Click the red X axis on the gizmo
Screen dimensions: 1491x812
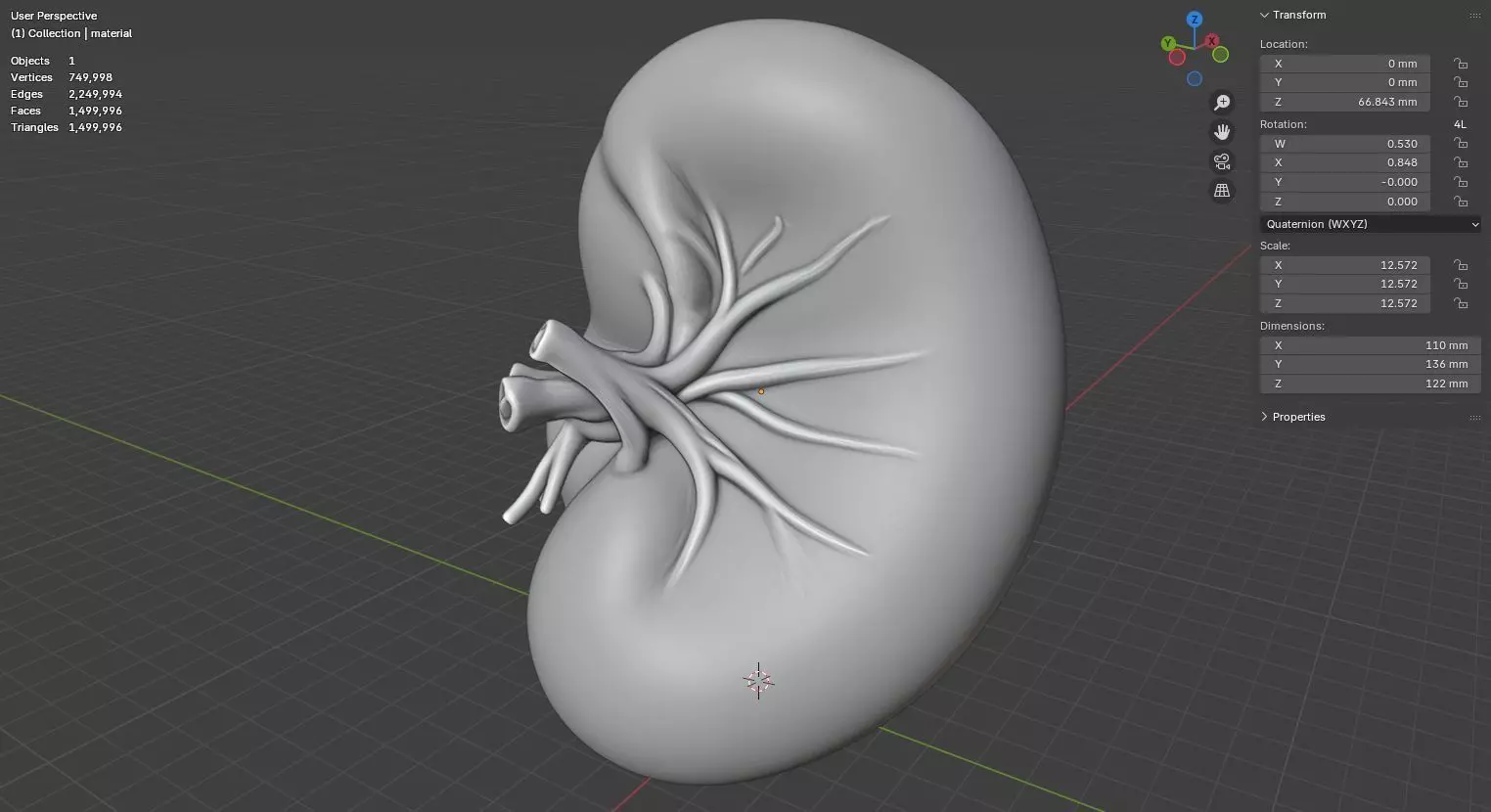[x=1212, y=41]
